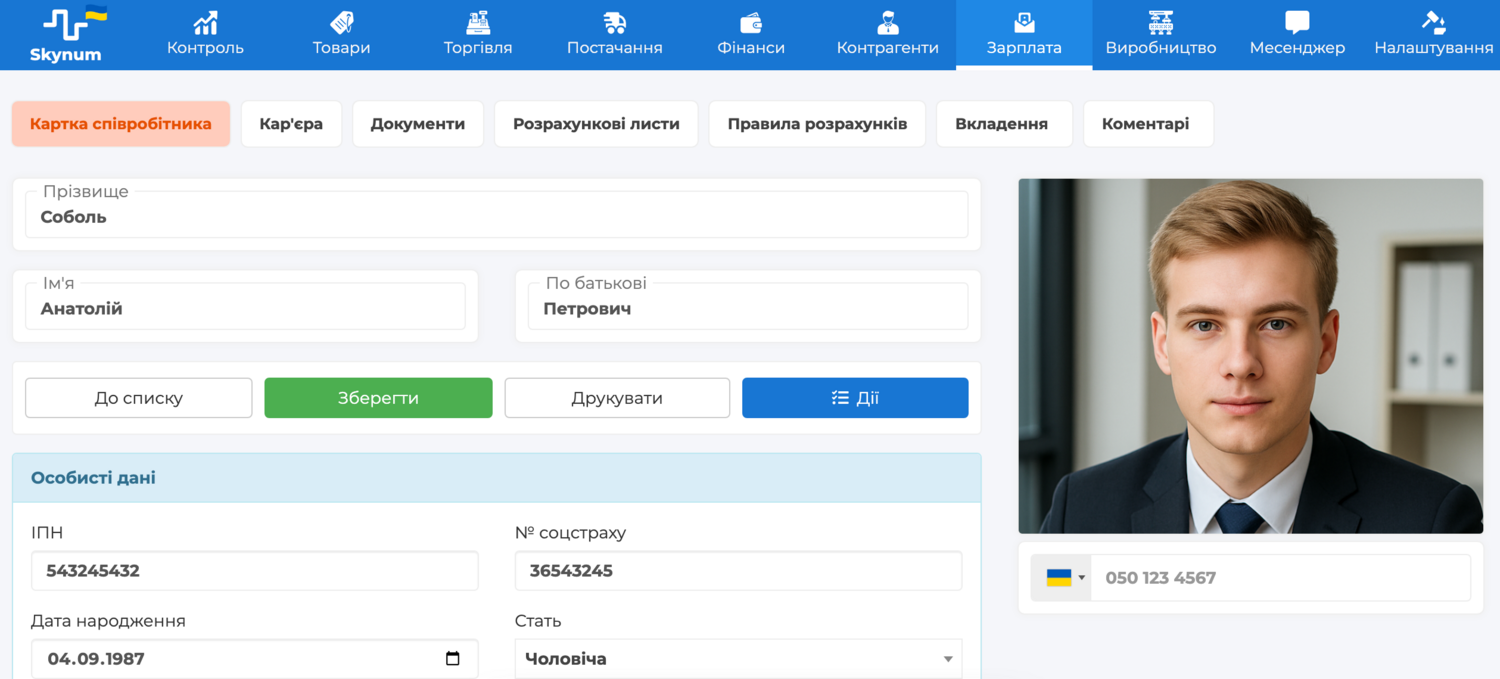This screenshot has height=679, width=1500.
Task: Open the Виробництво production icon
Action: [x=1160, y=23]
